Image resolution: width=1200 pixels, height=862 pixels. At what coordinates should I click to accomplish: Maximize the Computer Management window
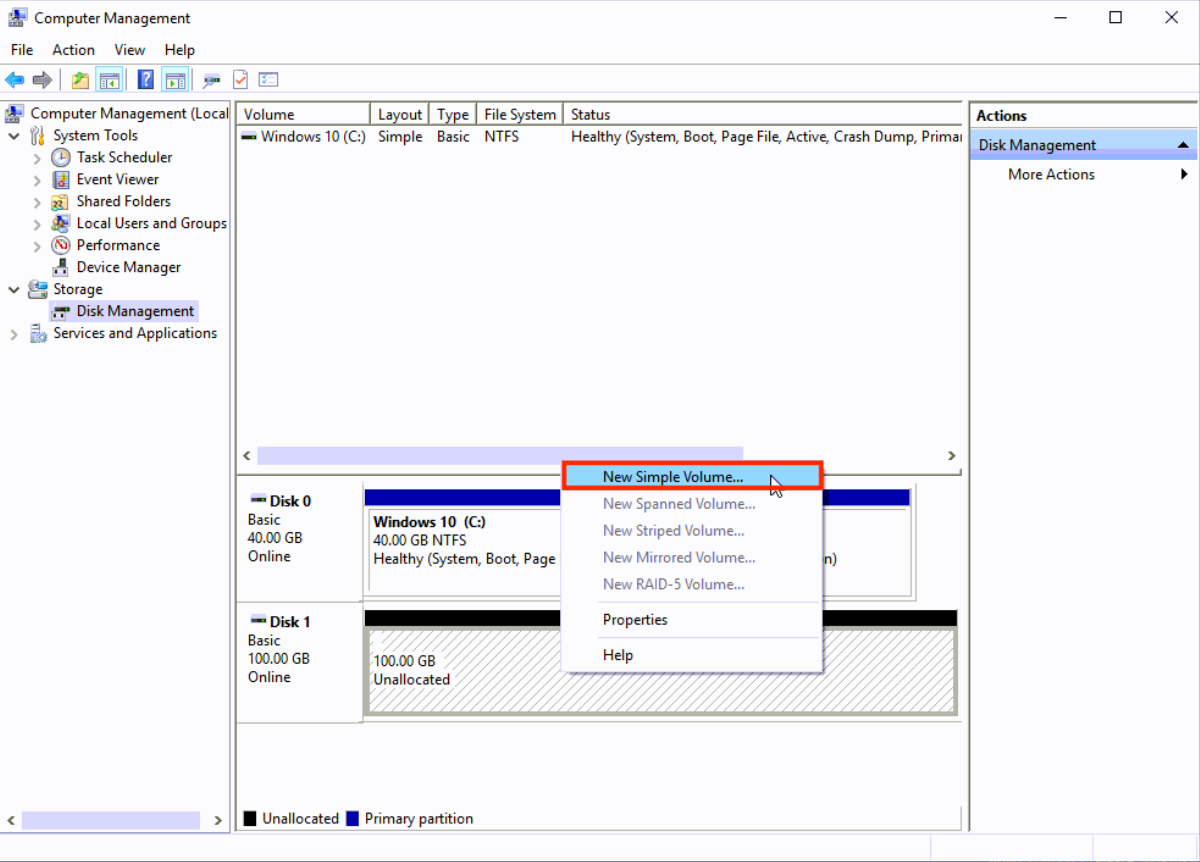pyautogui.click(x=1116, y=18)
